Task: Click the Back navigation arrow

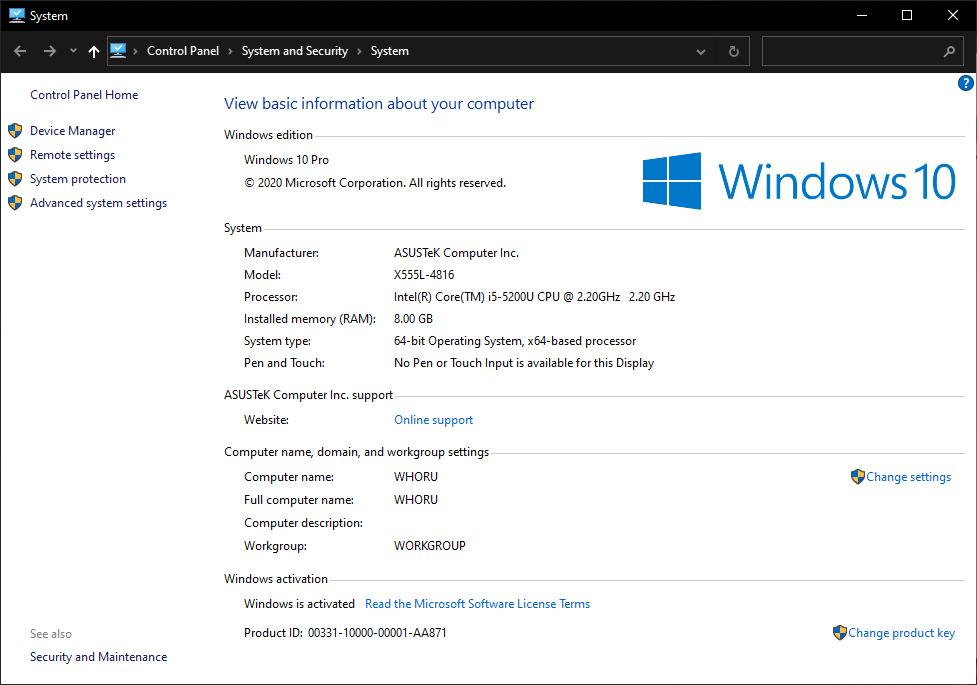Action: (20, 51)
